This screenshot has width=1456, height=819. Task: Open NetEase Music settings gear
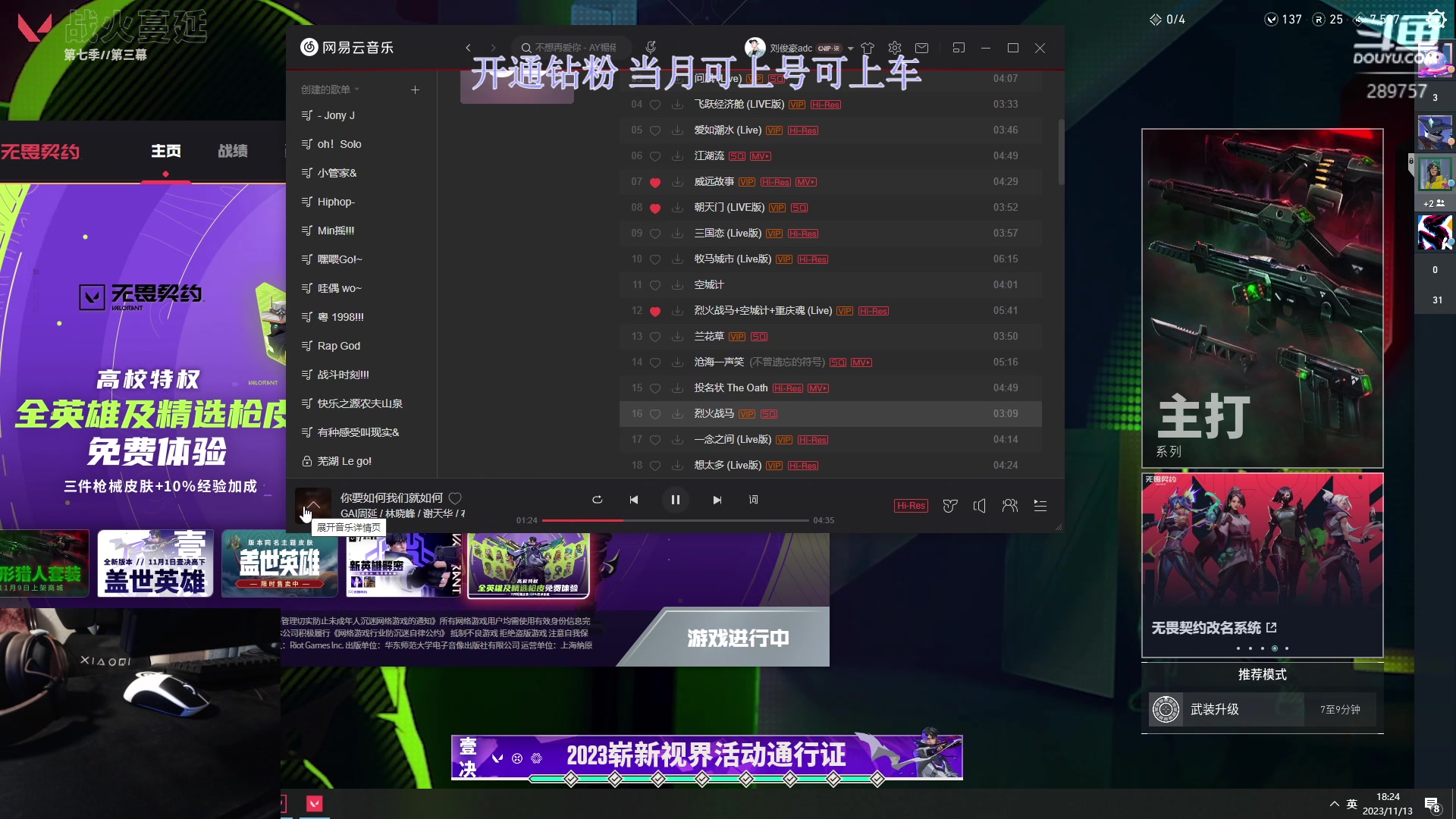(x=895, y=48)
